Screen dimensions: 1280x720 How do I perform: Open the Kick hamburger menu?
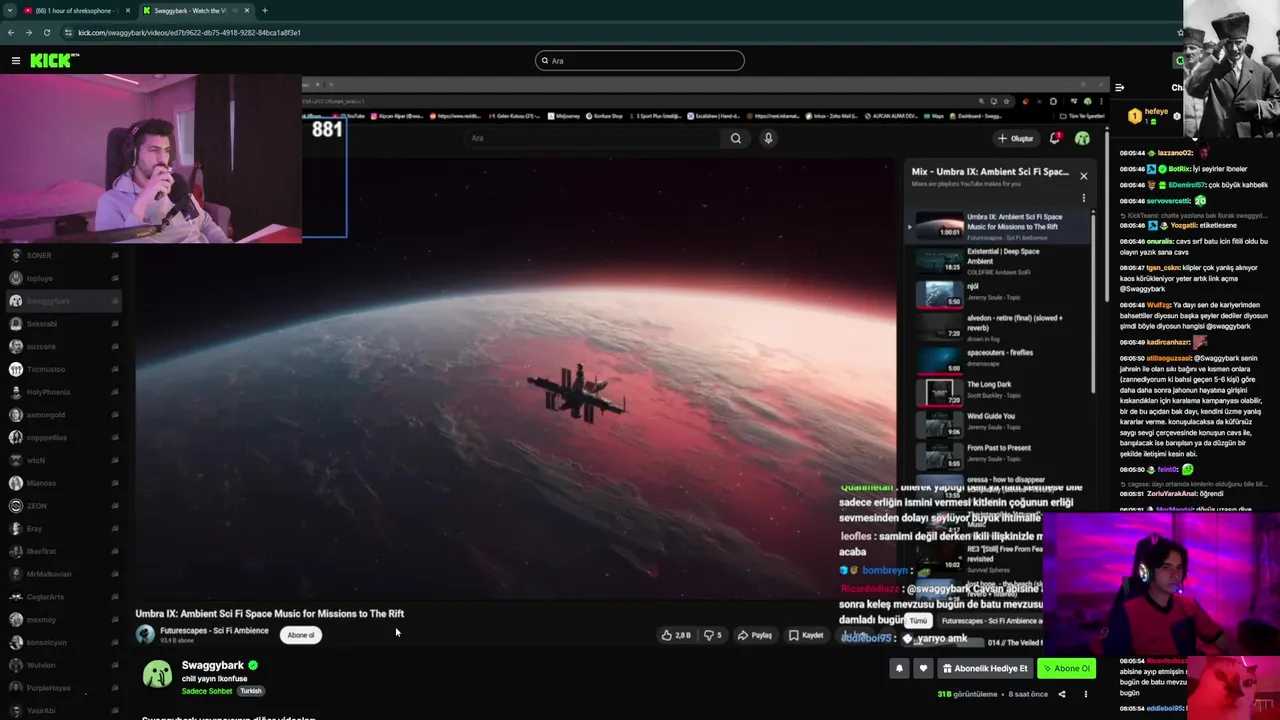pos(16,61)
